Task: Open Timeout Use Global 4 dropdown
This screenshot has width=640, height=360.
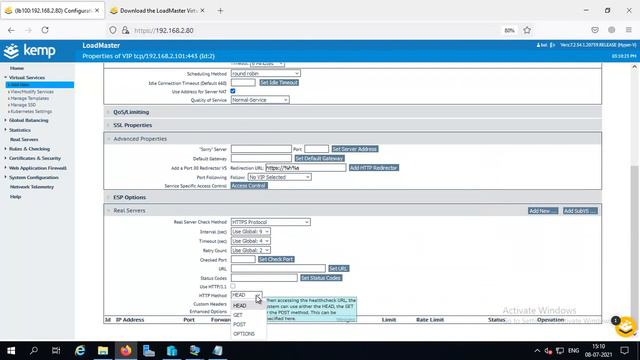Action: tap(251, 241)
